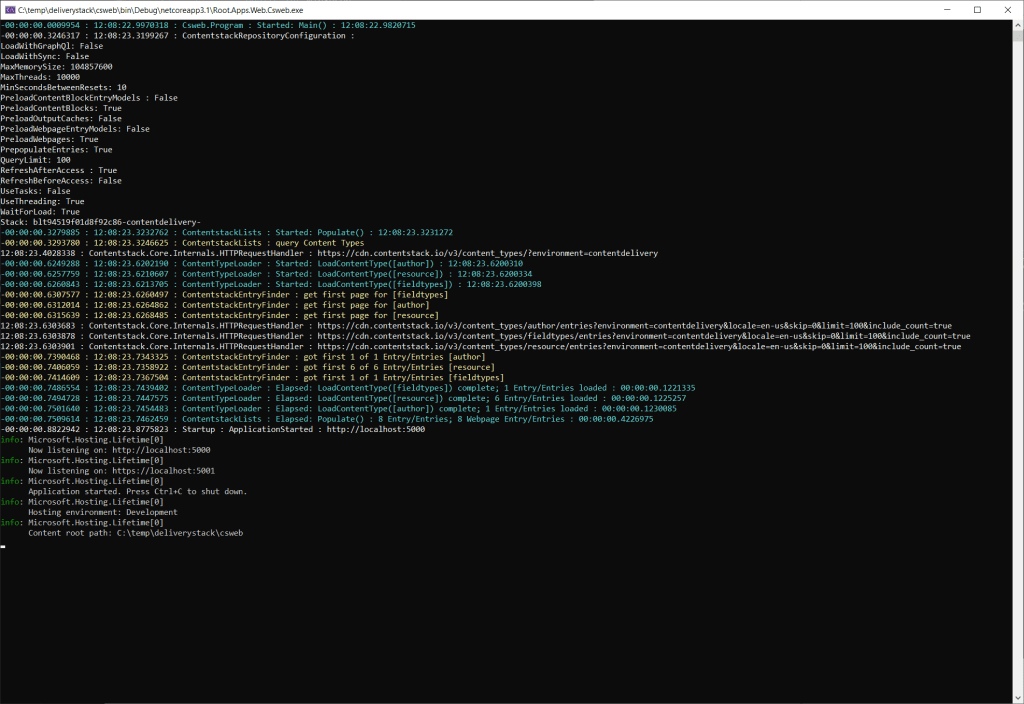Click the console app icon in title bar
Image resolution: width=1024 pixels, height=704 pixels.
pos(9,9)
